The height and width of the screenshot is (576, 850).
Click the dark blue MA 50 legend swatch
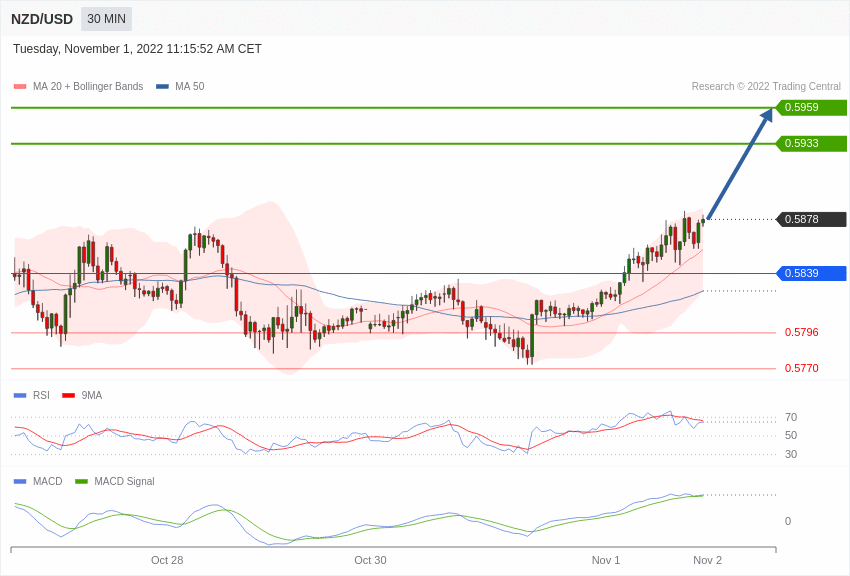click(163, 86)
